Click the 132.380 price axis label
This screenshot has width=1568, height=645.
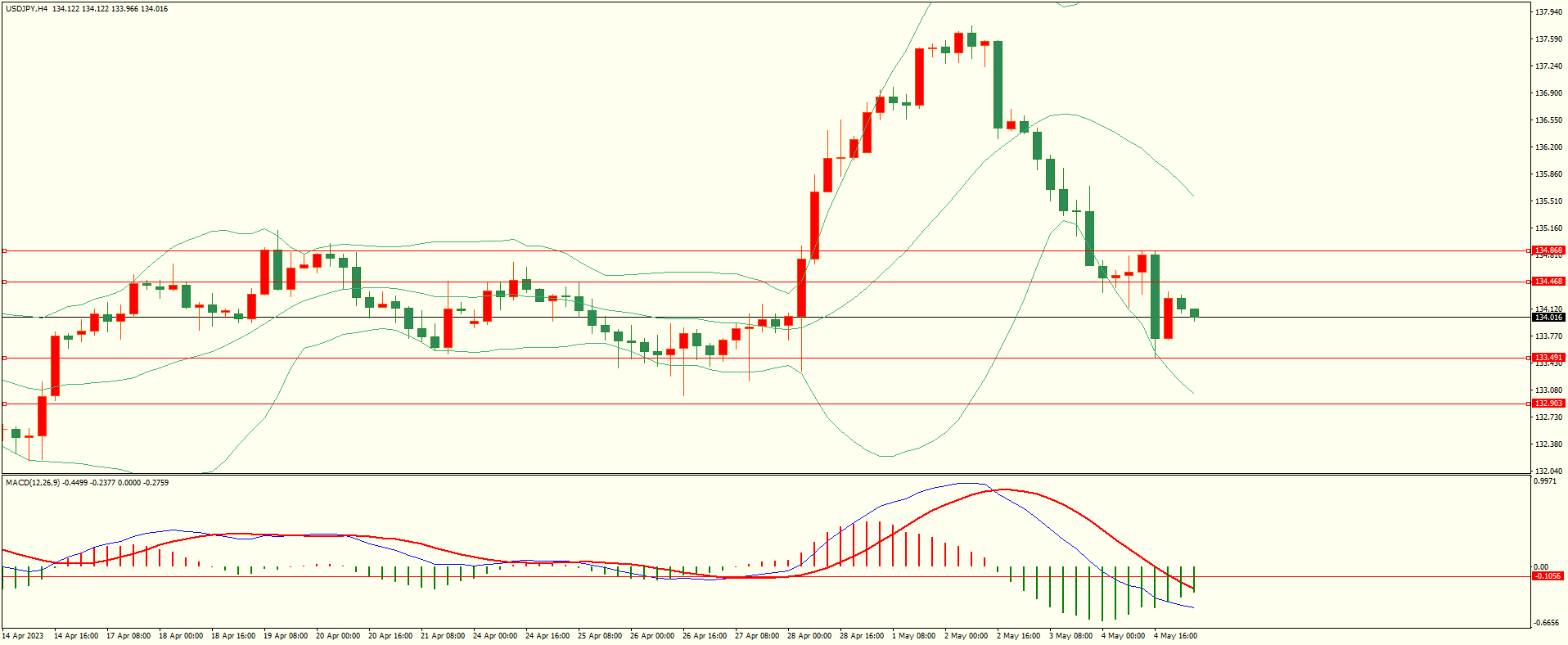[x=1549, y=444]
